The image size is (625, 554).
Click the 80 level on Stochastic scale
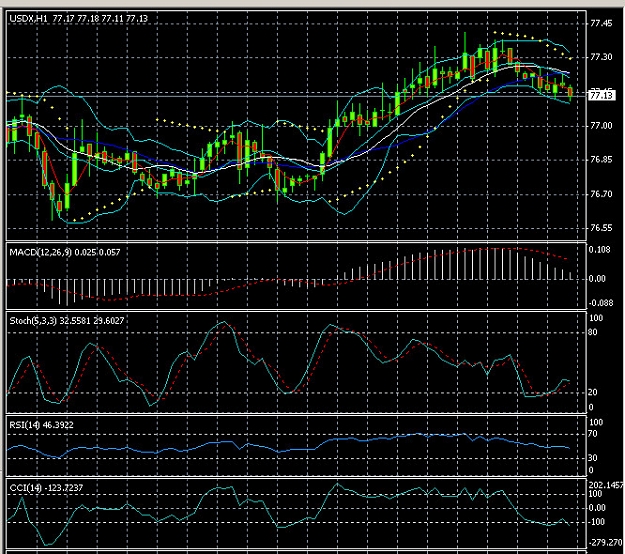click(593, 332)
